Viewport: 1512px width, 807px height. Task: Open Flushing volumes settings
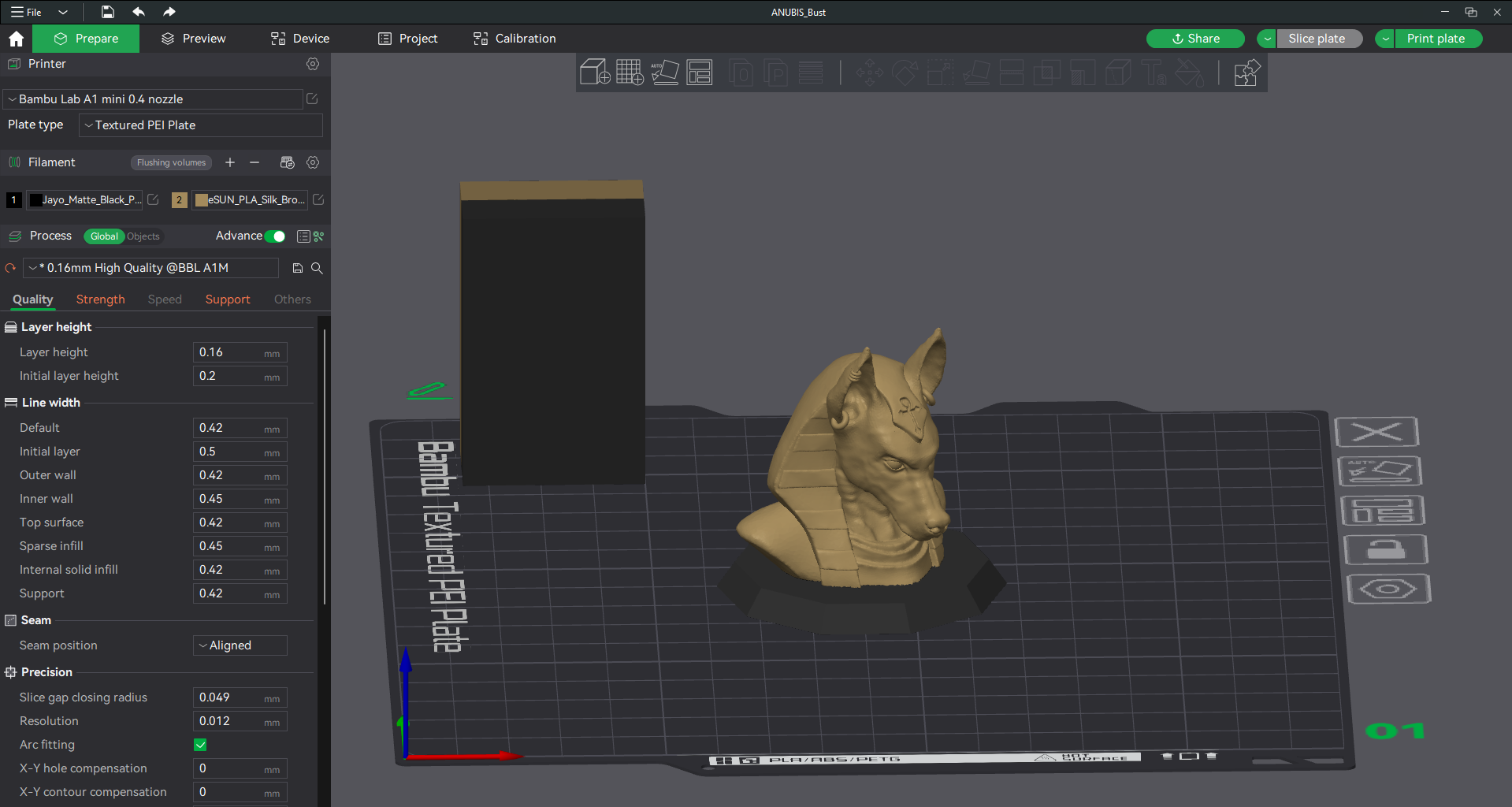171,162
